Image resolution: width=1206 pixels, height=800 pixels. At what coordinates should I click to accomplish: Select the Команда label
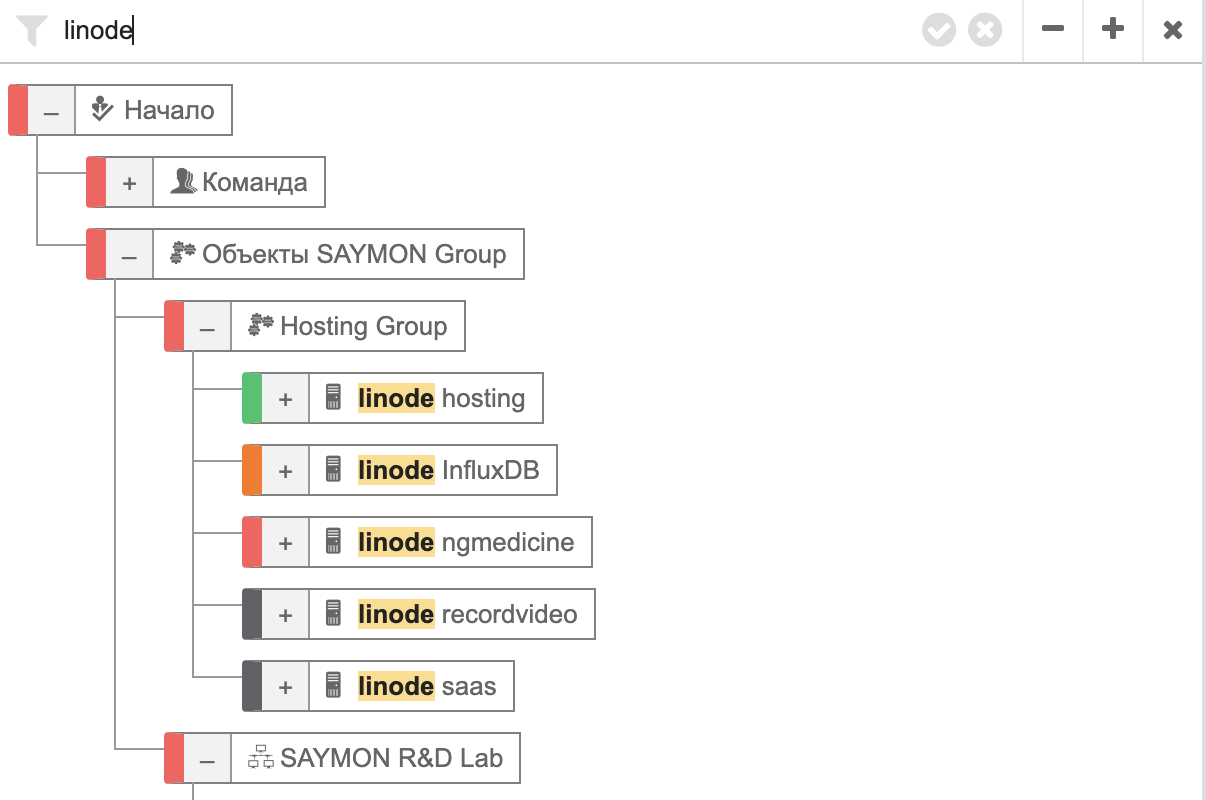(255, 182)
